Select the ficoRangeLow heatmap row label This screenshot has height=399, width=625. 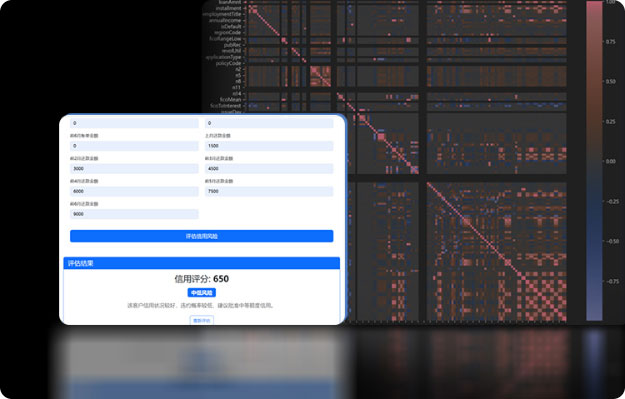point(225,39)
